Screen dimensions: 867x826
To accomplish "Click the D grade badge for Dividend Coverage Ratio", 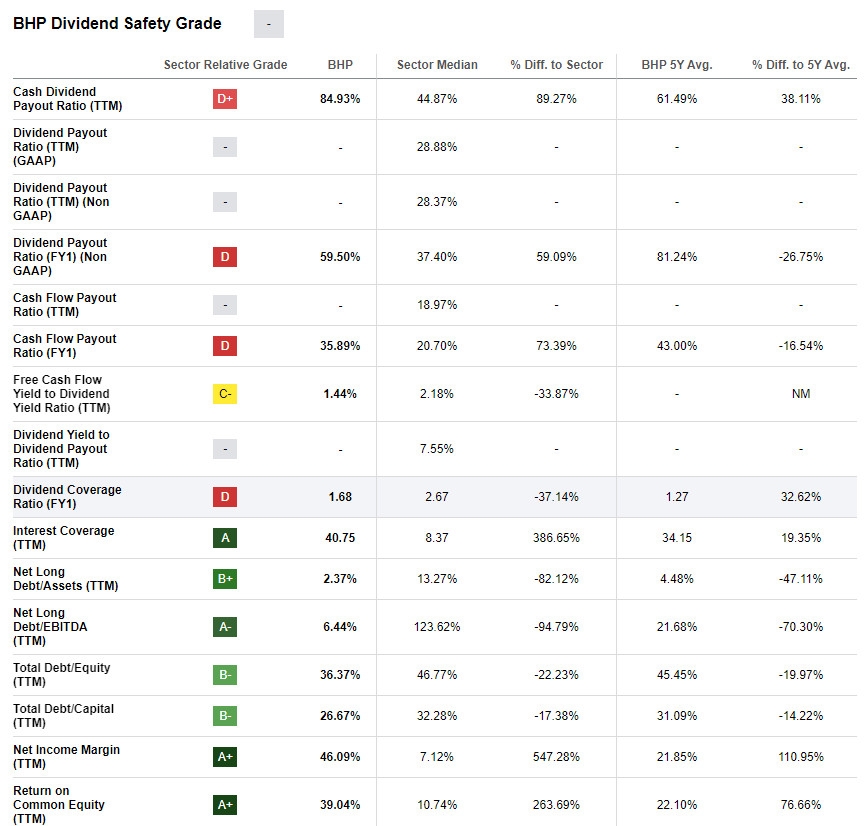I will pyautogui.click(x=225, y=497).
